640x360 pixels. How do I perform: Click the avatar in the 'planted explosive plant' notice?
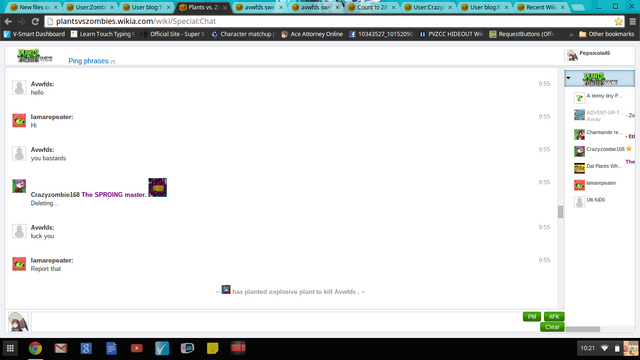click(226, 290)
